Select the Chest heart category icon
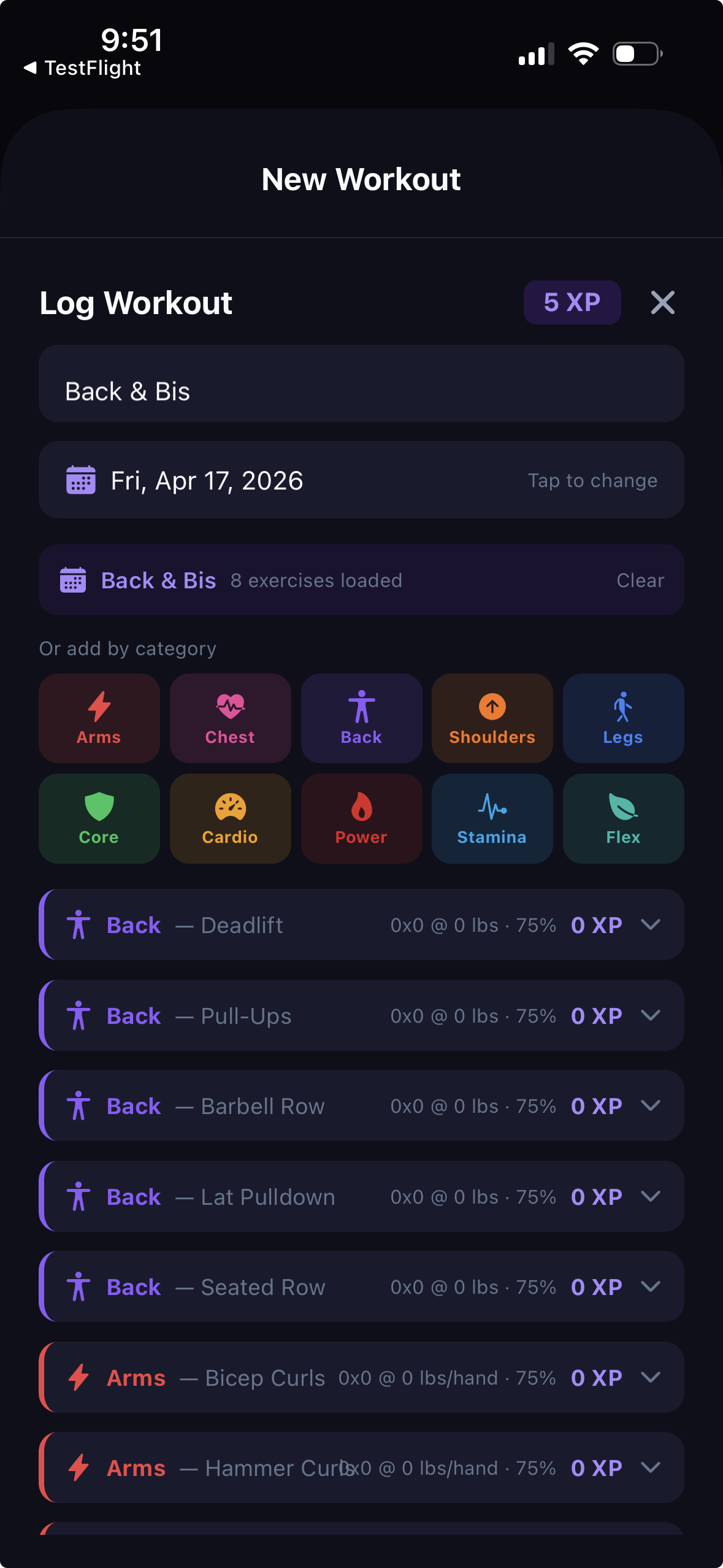 pos(230,718)
